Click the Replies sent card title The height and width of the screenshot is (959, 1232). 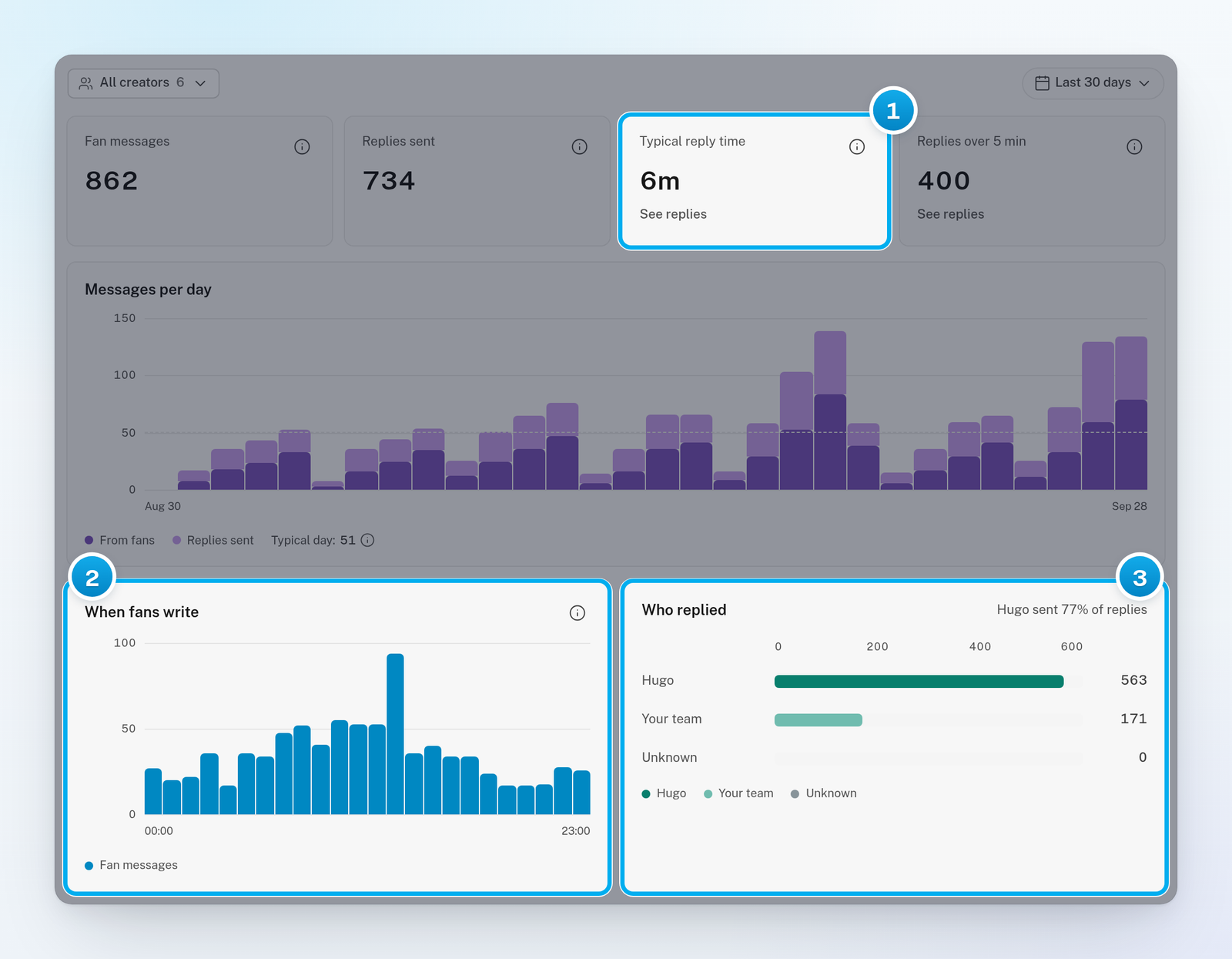[398, 141]
